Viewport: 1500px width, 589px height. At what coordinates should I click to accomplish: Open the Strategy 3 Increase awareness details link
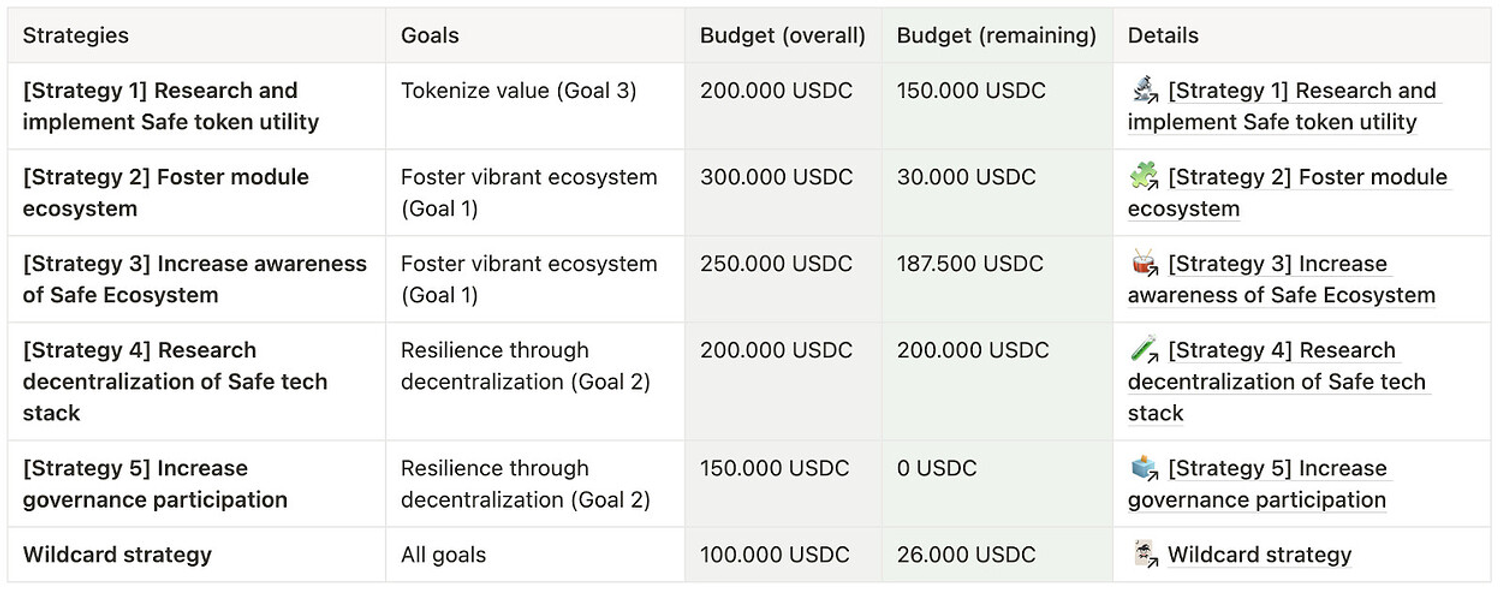pyautogui.click(x=1283, y=280)
